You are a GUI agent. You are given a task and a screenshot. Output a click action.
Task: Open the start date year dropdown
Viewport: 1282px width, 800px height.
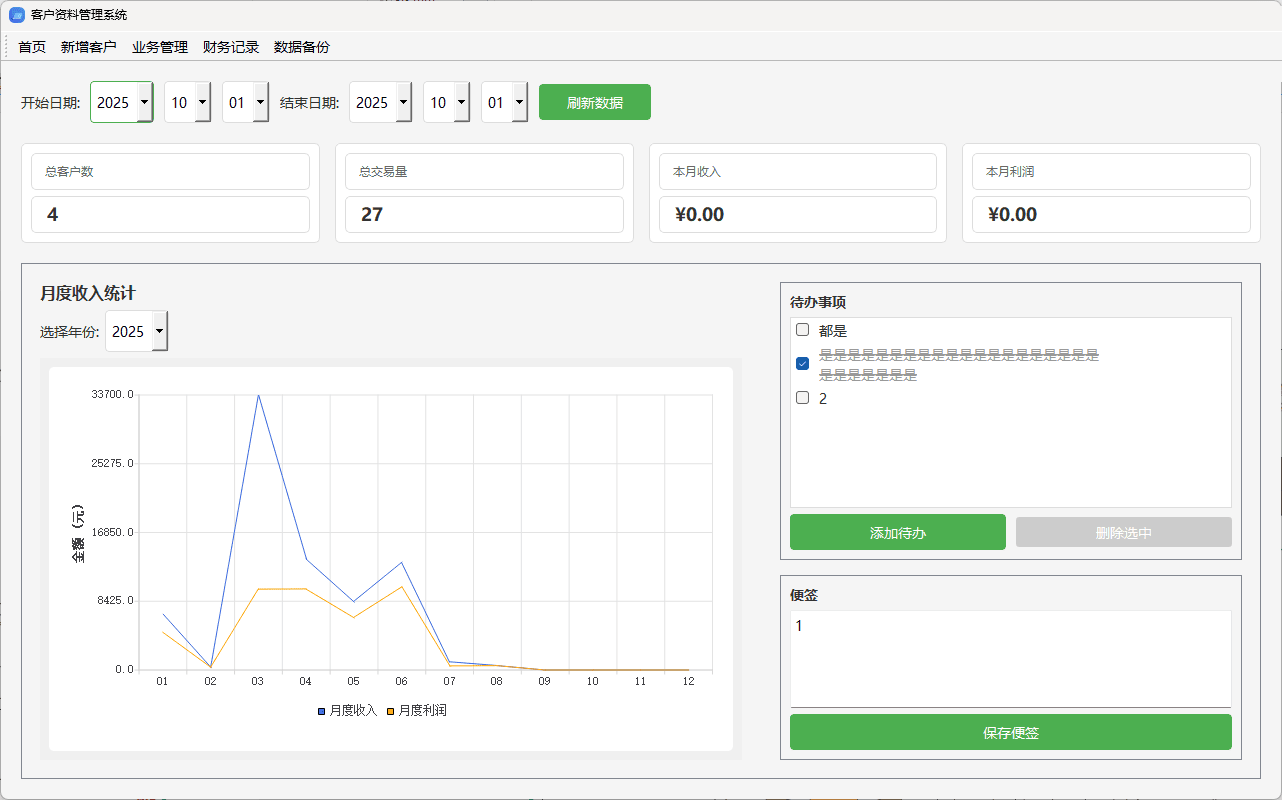(144, 101)
